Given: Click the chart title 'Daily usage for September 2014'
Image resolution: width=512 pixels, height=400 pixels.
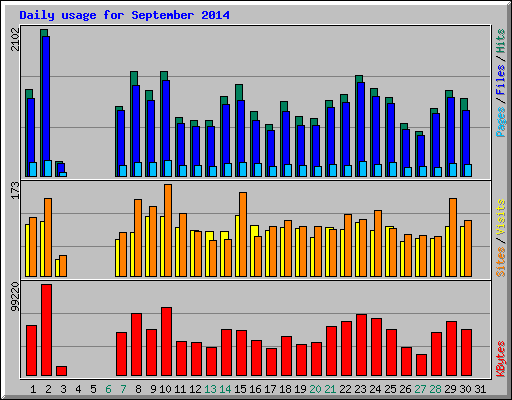Looking at the screenshot, I should pyautogui.click(x=124, y=15).
